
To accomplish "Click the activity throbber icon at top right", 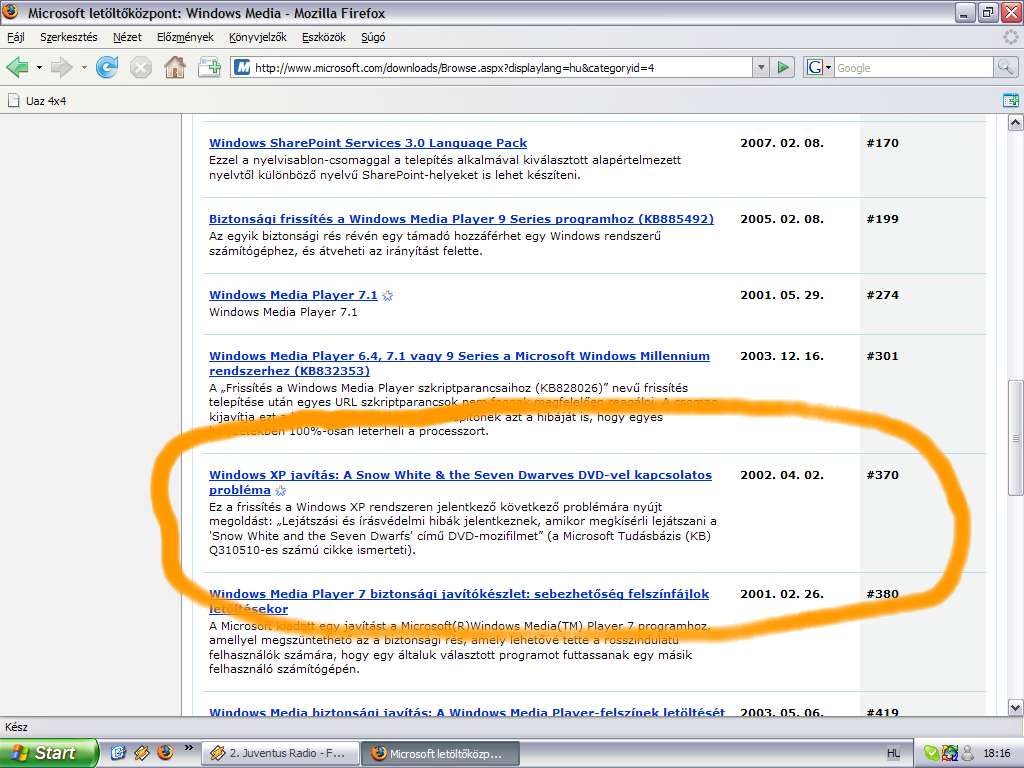I will (x=1011, y=37).
